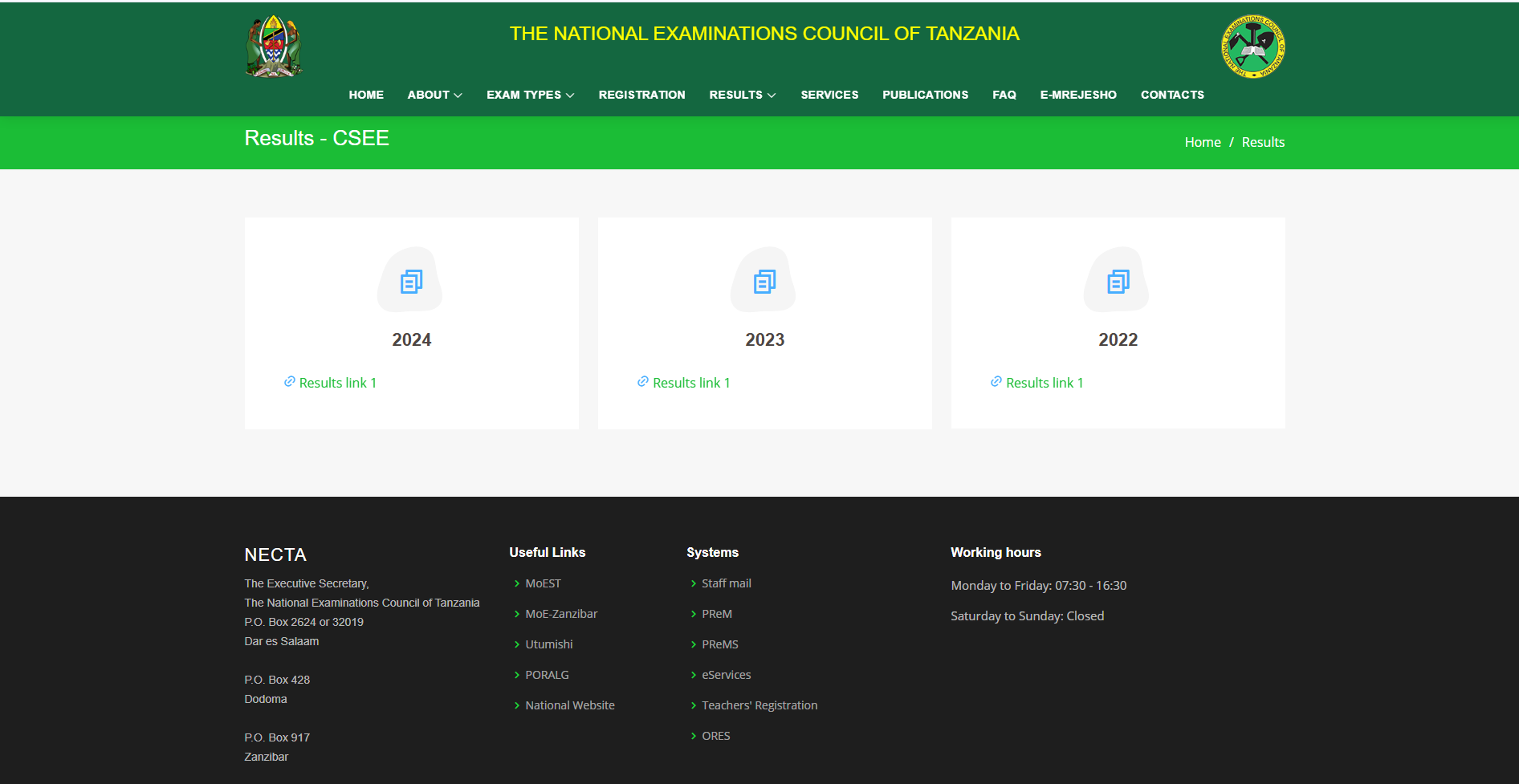This screenshot has width=1519, height=784.
Task: Click the 2024 results document icon
Action: pyautogui.click(x=411, y=280)
